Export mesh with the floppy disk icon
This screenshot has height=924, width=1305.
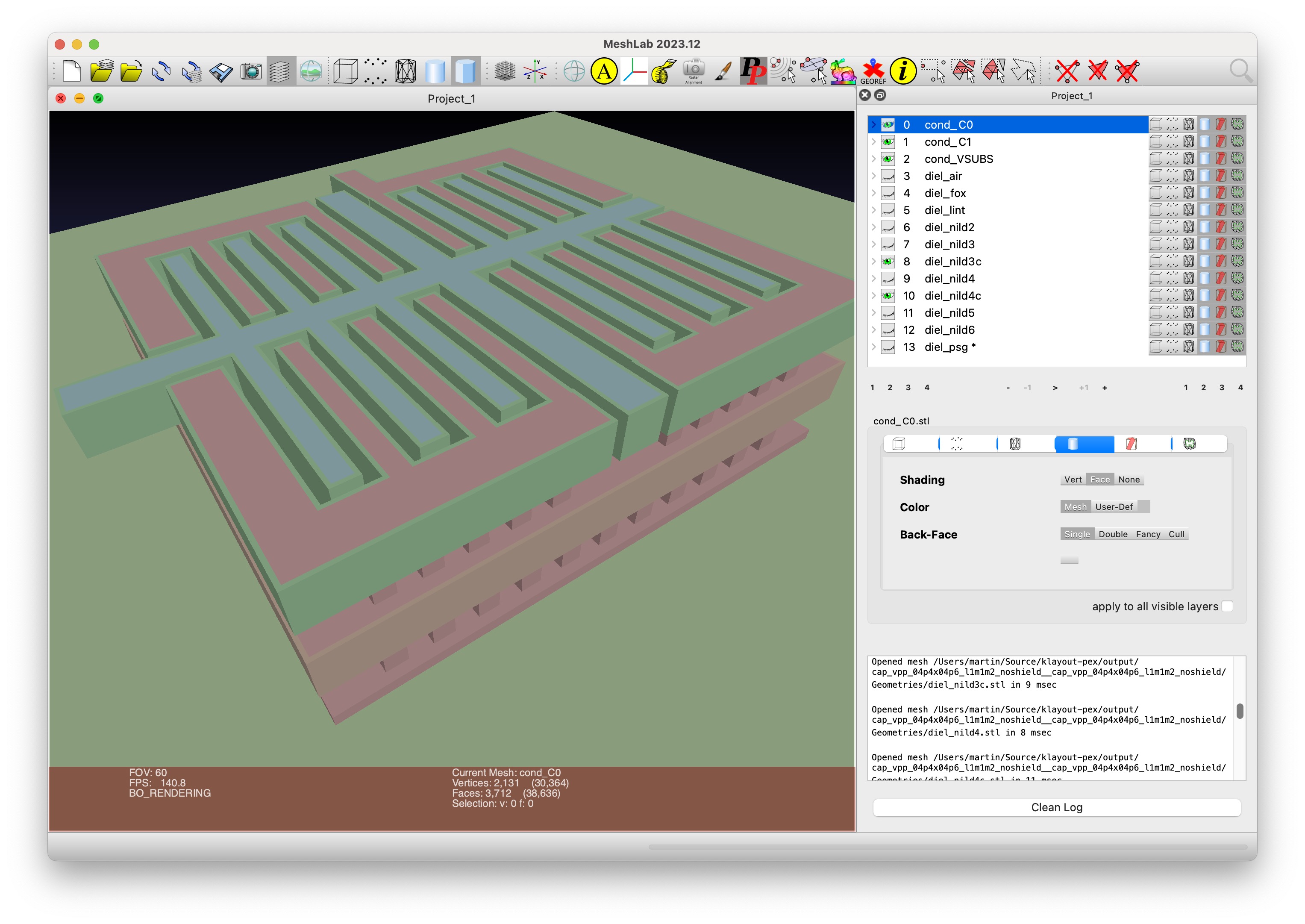221,71
